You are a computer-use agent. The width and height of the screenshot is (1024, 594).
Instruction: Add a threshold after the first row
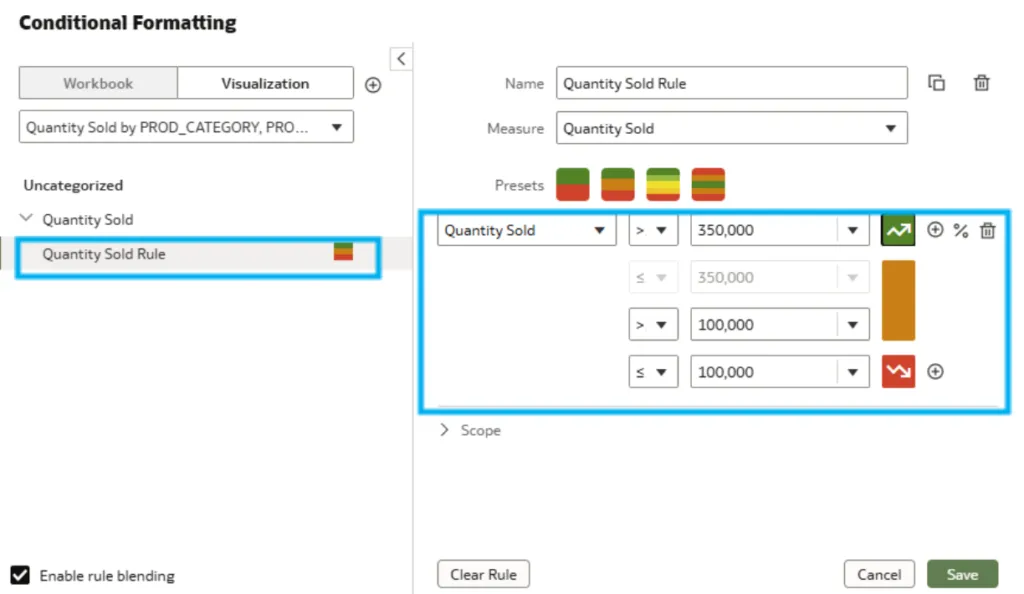[935, 231]
